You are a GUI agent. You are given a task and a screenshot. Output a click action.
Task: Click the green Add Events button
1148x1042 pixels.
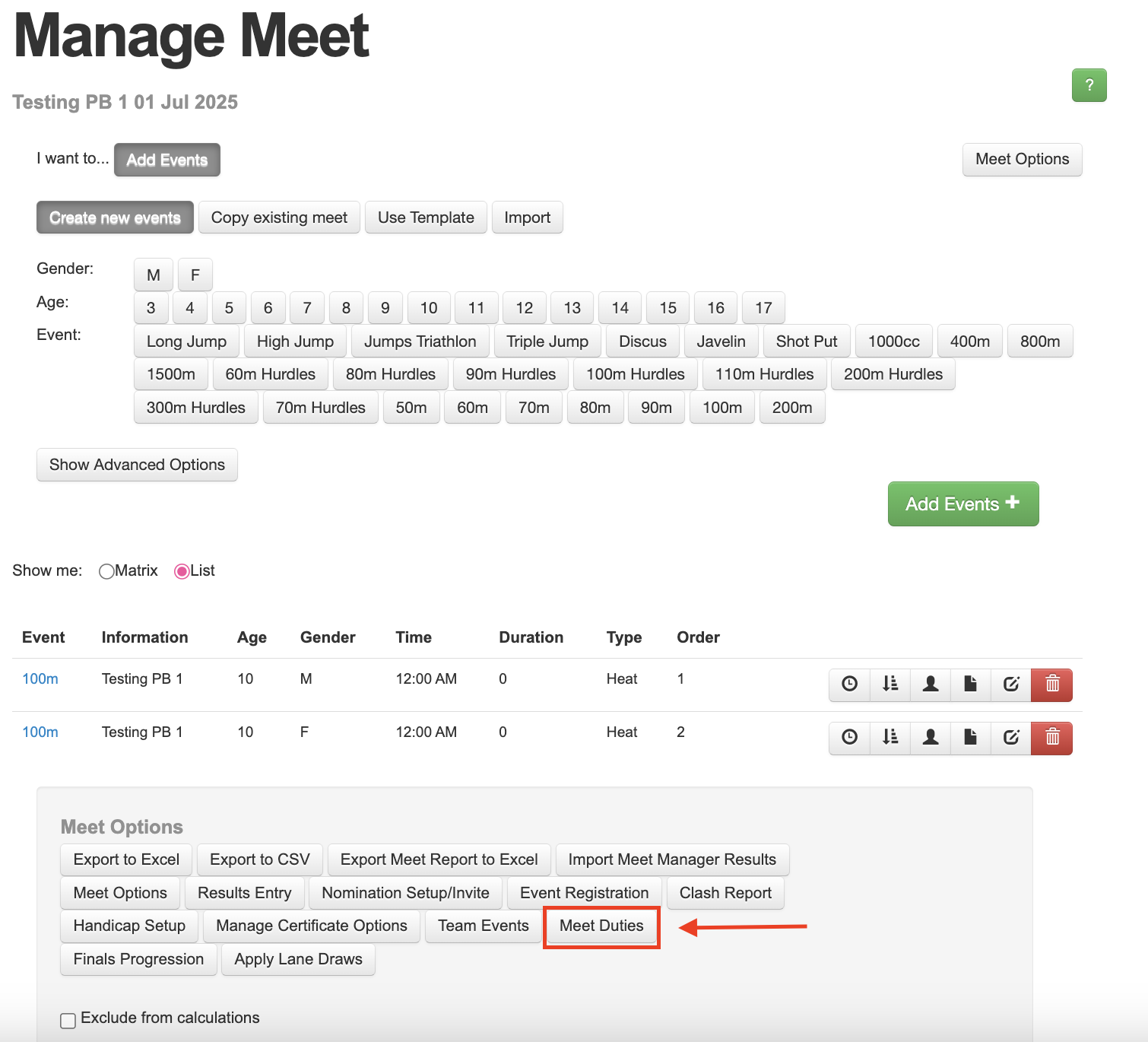[962, 504]
